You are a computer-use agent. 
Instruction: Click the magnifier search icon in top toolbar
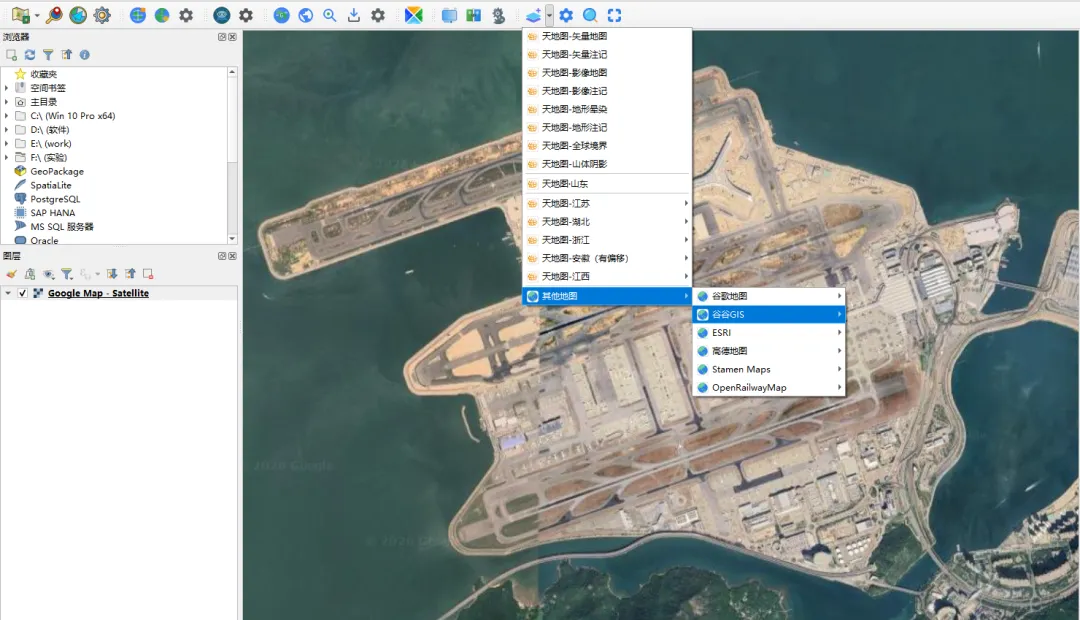click(x=329, y=15)
